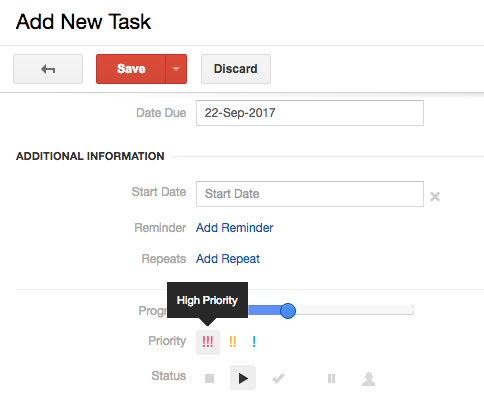
Task: Click the empty part of progress track
Action: [x=355, y=310]
